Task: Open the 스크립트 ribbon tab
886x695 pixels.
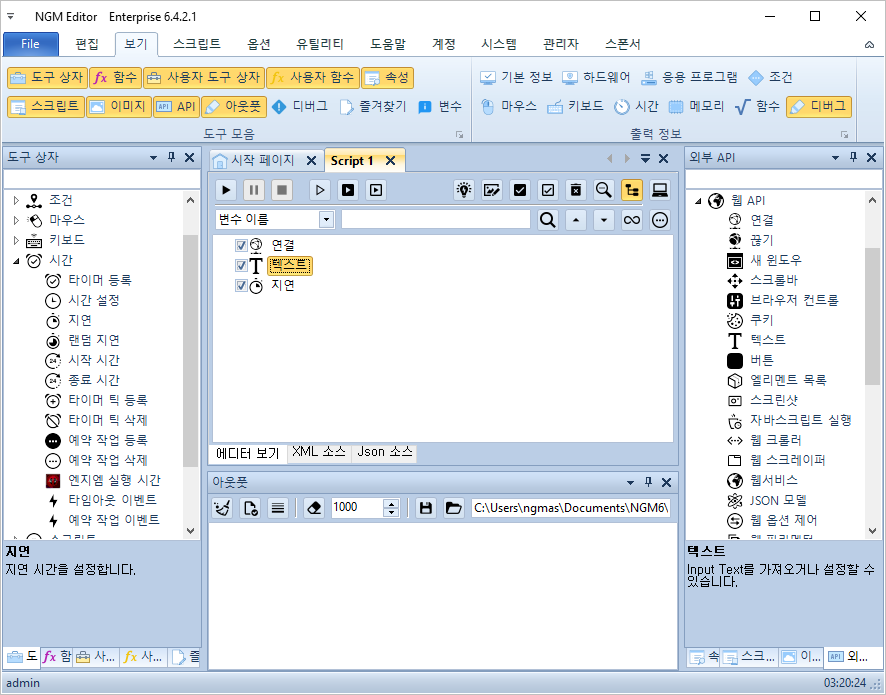Action: [x=197, y=44]
